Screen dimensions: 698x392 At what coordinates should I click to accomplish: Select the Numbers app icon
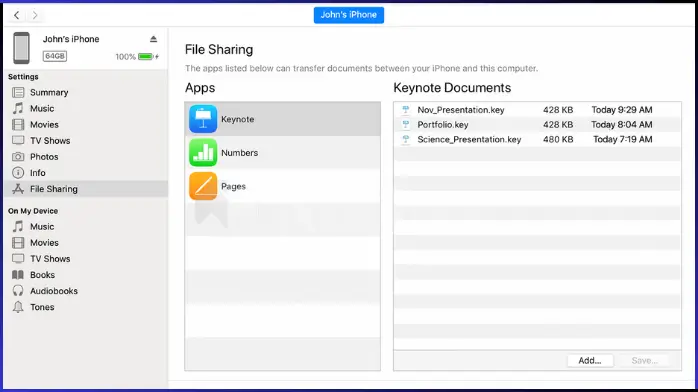pos(203,153)
